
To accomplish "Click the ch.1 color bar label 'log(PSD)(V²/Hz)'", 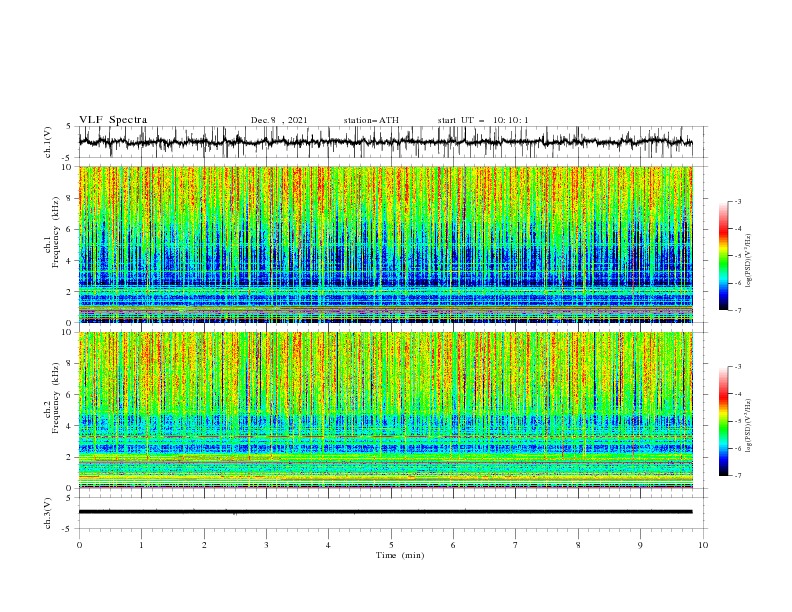I will (x=749, y=261).
